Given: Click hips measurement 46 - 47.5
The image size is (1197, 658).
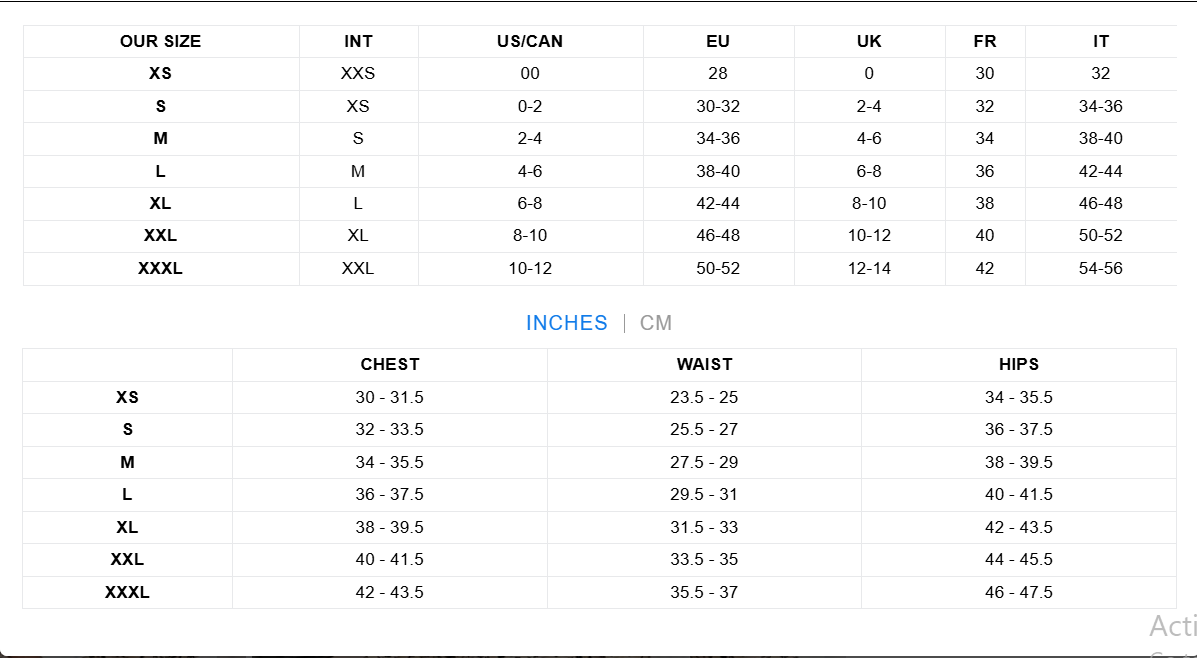Looking at the screenshot, I should 1018,592.
